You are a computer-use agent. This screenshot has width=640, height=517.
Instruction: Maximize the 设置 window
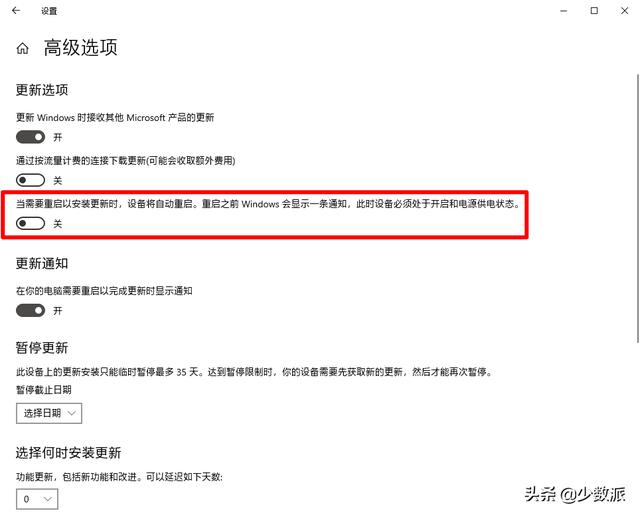pyautogui.click(x=594, y=11)
